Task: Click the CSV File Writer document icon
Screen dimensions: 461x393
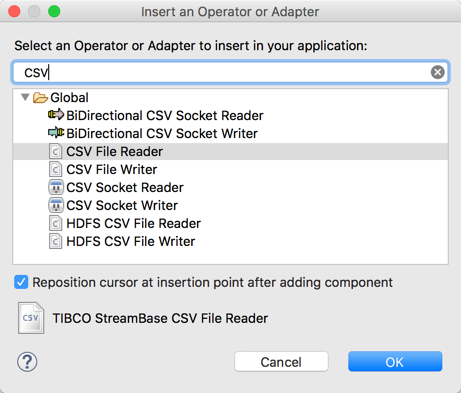Action: (55, 169)
